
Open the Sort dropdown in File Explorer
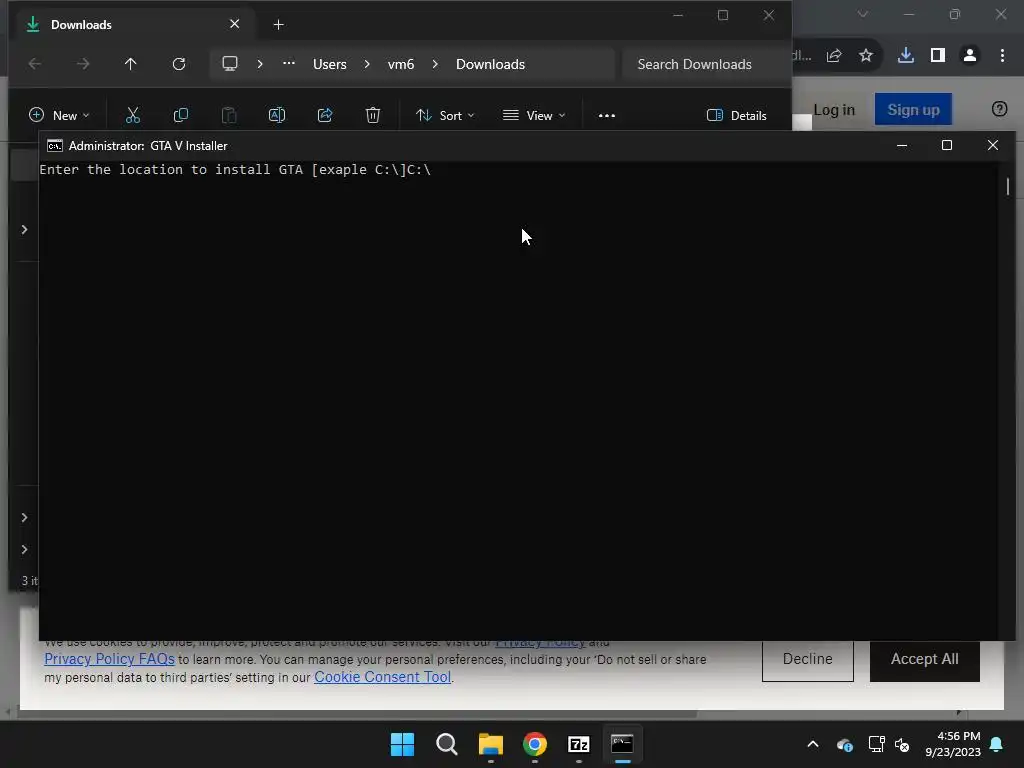coord(445,116)
